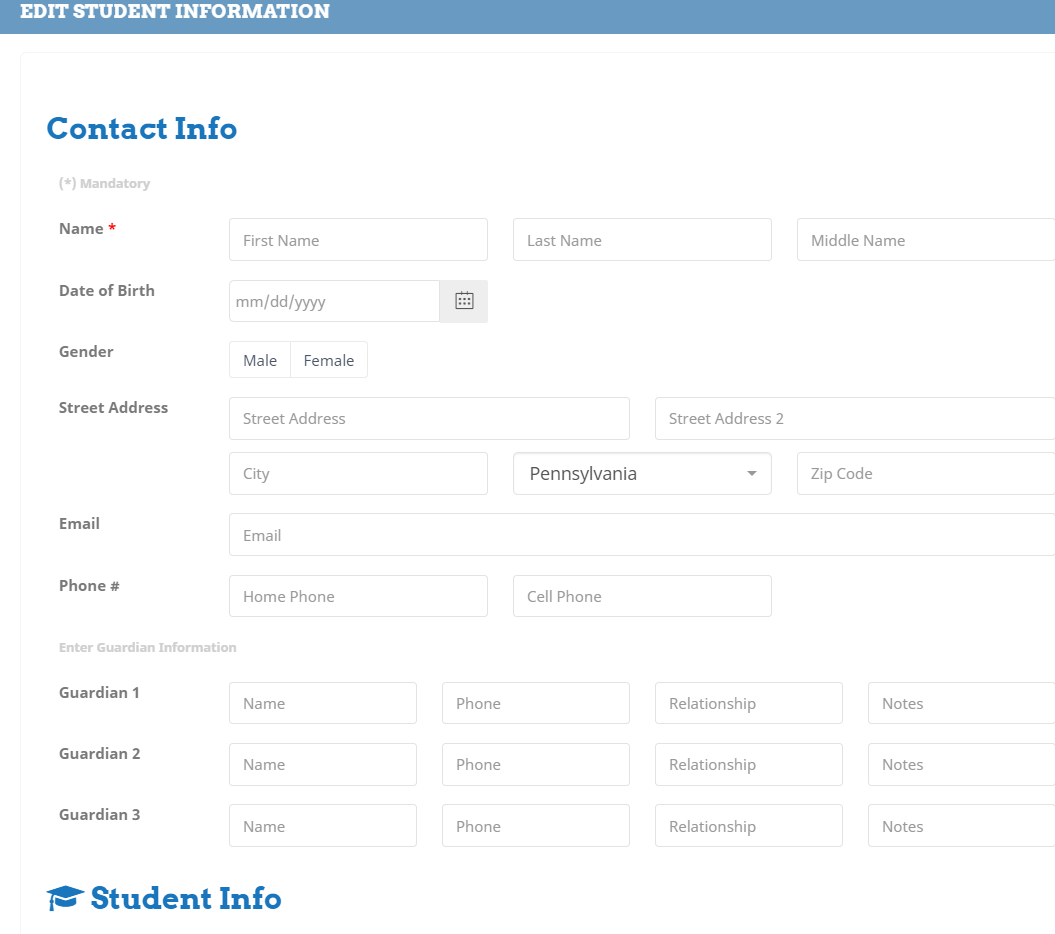Click the dropdown arrow in state selector
The height and width of the screenshot is (934, 1055).
(752, 474)
